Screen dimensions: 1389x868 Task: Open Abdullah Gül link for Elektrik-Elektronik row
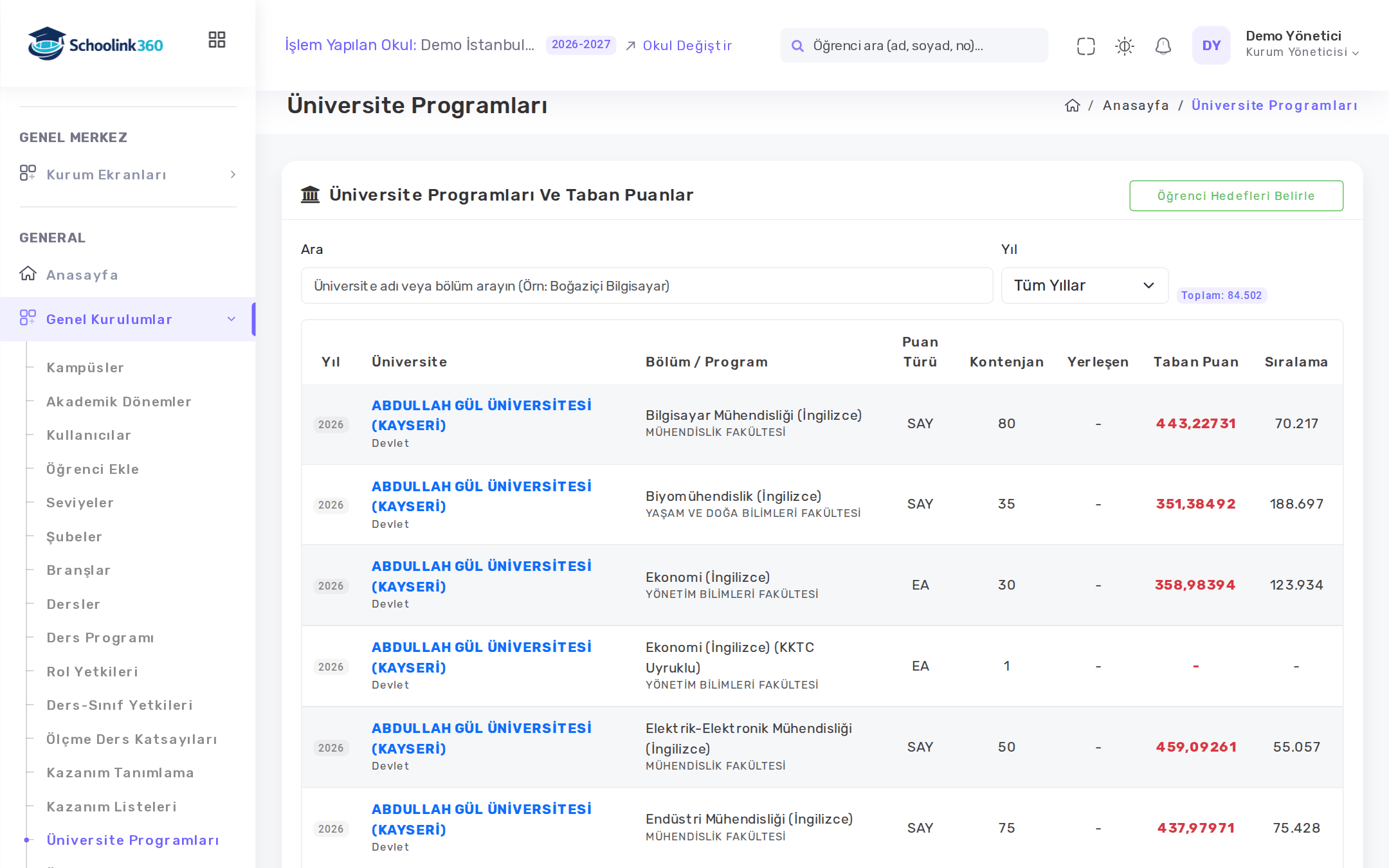pyautogui.click(x=481, y=738)
